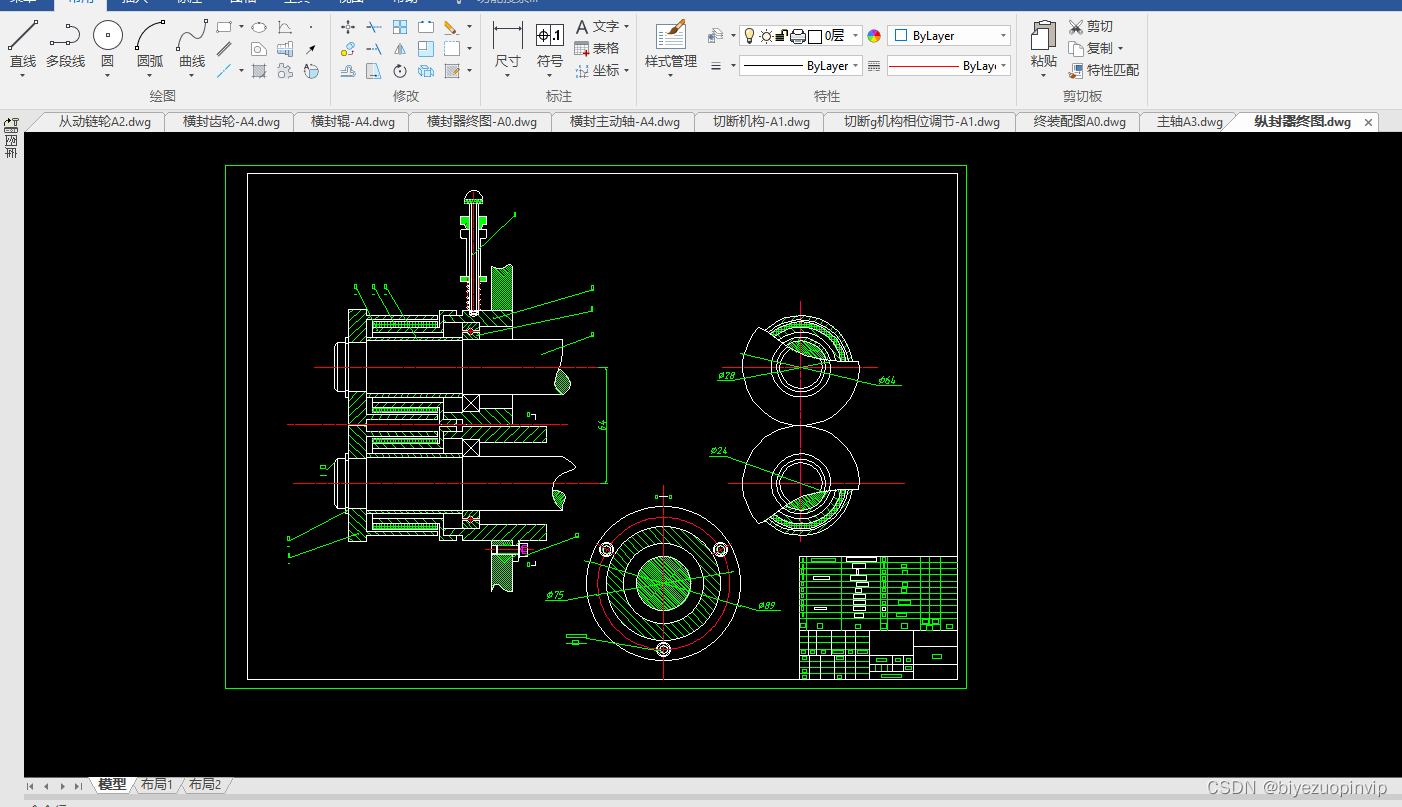Select the 曲线 spline curve tool

(192, 45)
